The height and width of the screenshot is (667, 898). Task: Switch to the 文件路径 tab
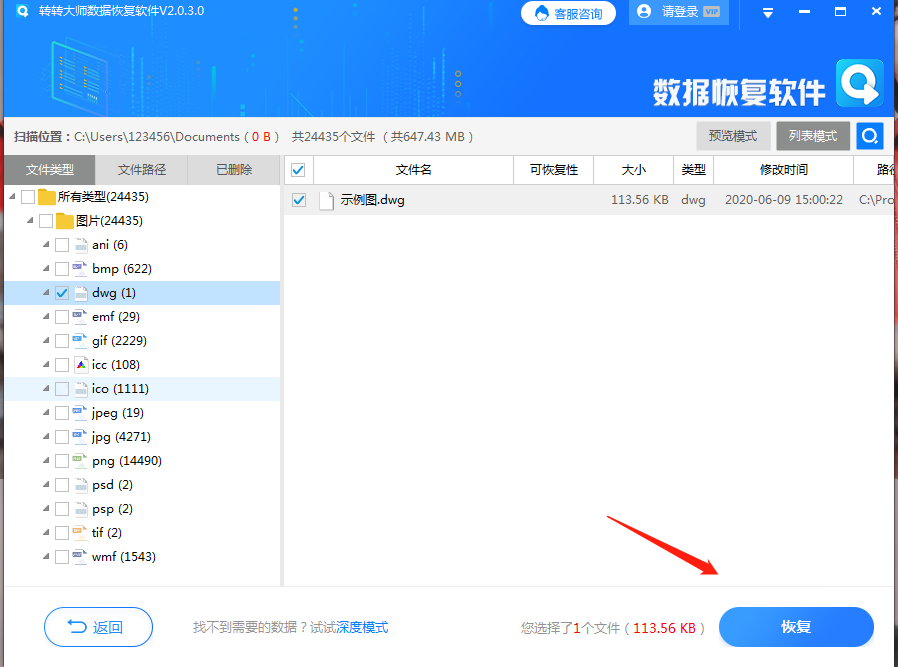(x=141, y=170)
